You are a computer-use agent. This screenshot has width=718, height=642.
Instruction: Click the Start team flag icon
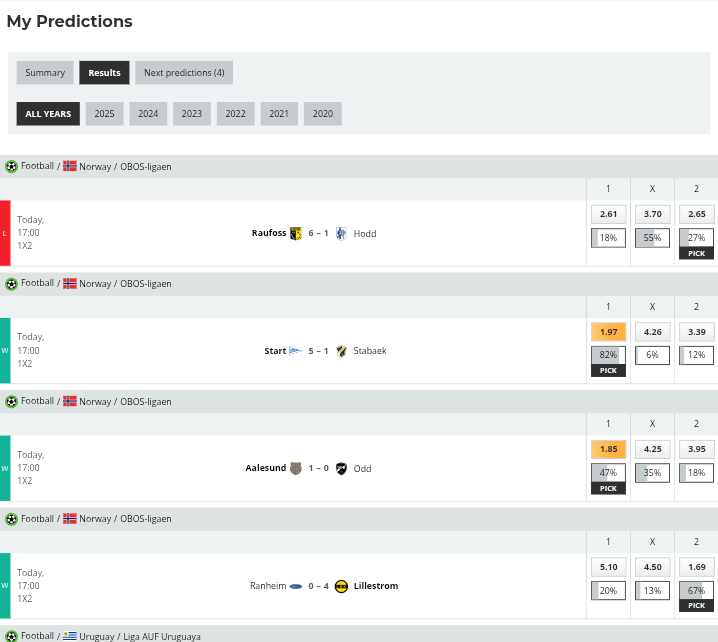[295, 351]
